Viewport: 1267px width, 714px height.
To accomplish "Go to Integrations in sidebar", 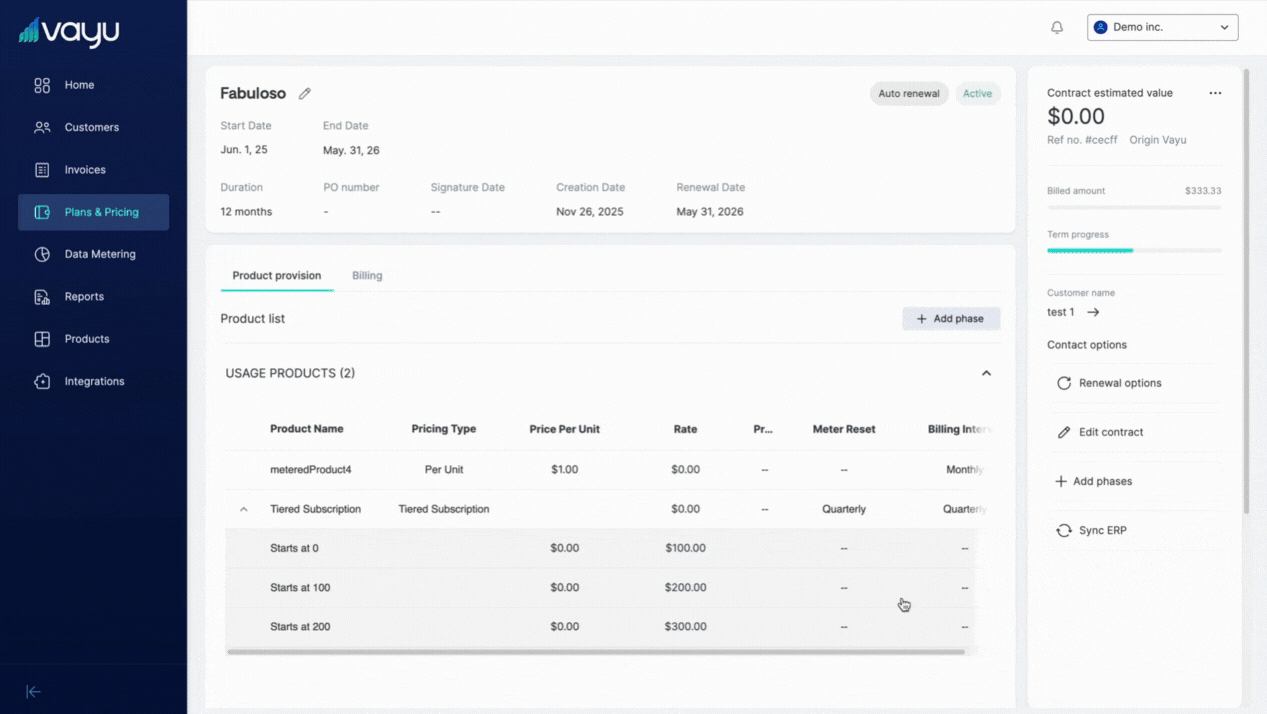I will point(93,381).
